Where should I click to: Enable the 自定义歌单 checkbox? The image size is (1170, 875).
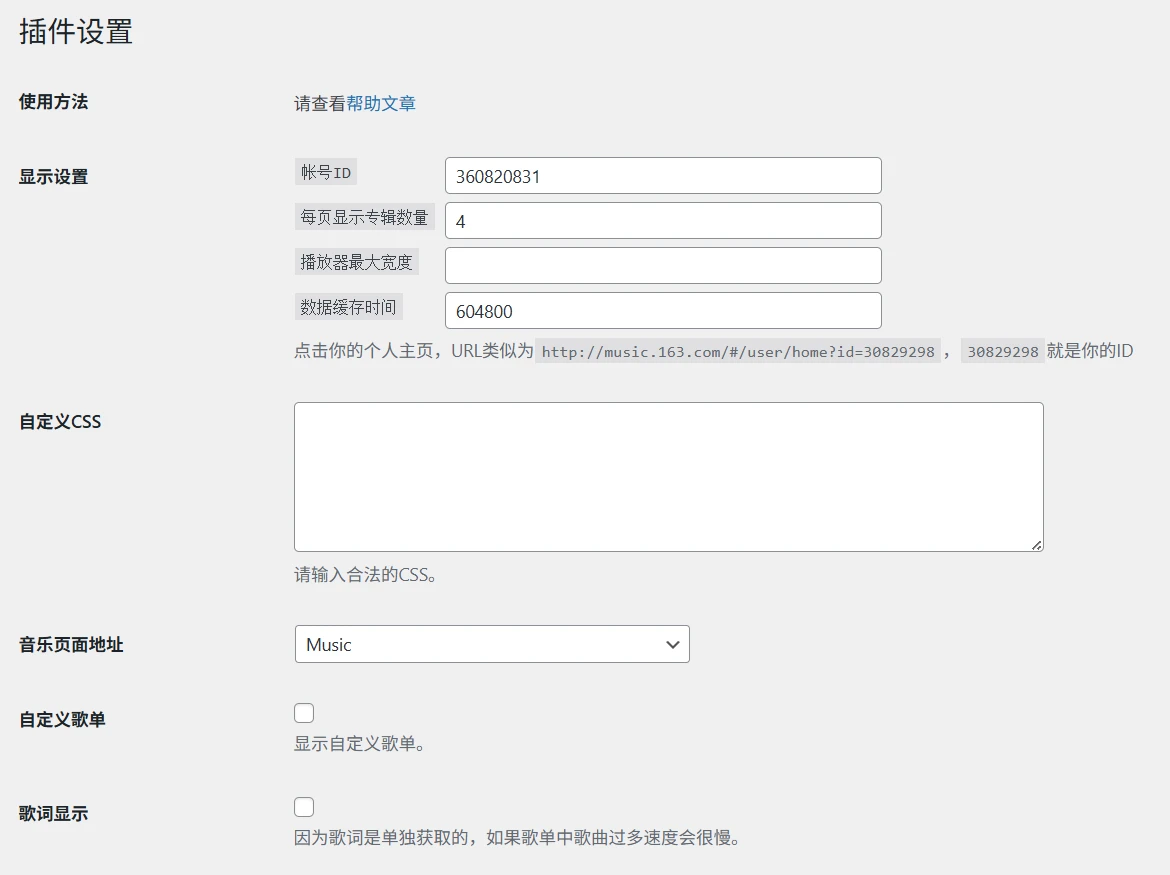[x=304, y=713]
